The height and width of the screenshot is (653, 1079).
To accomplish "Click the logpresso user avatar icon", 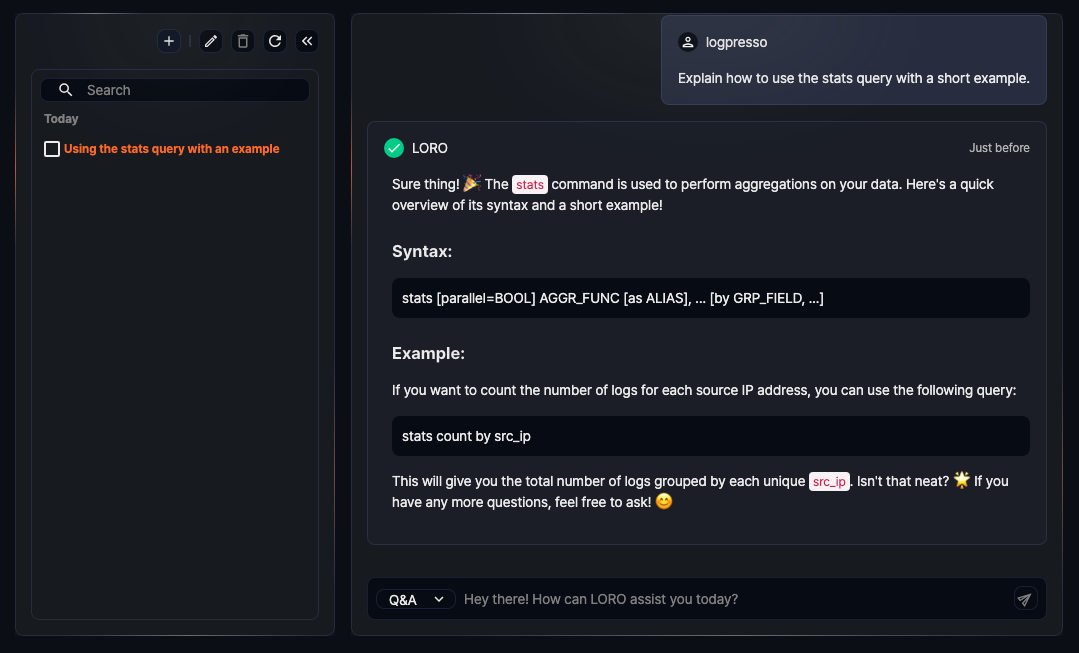I will (x=687, y=41).
